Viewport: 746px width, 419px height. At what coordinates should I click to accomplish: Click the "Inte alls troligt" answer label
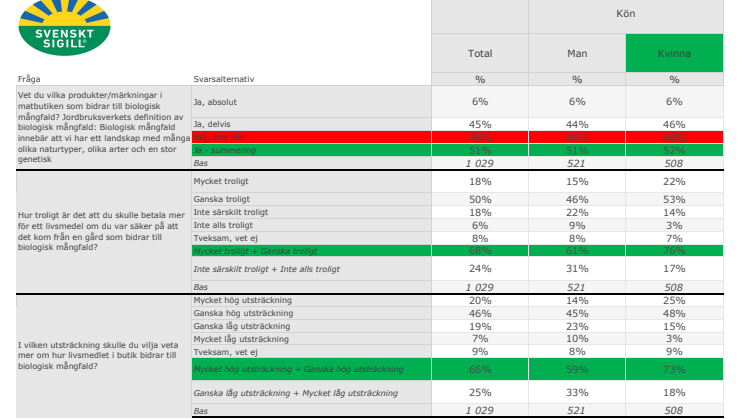click(x=225, y=226)
